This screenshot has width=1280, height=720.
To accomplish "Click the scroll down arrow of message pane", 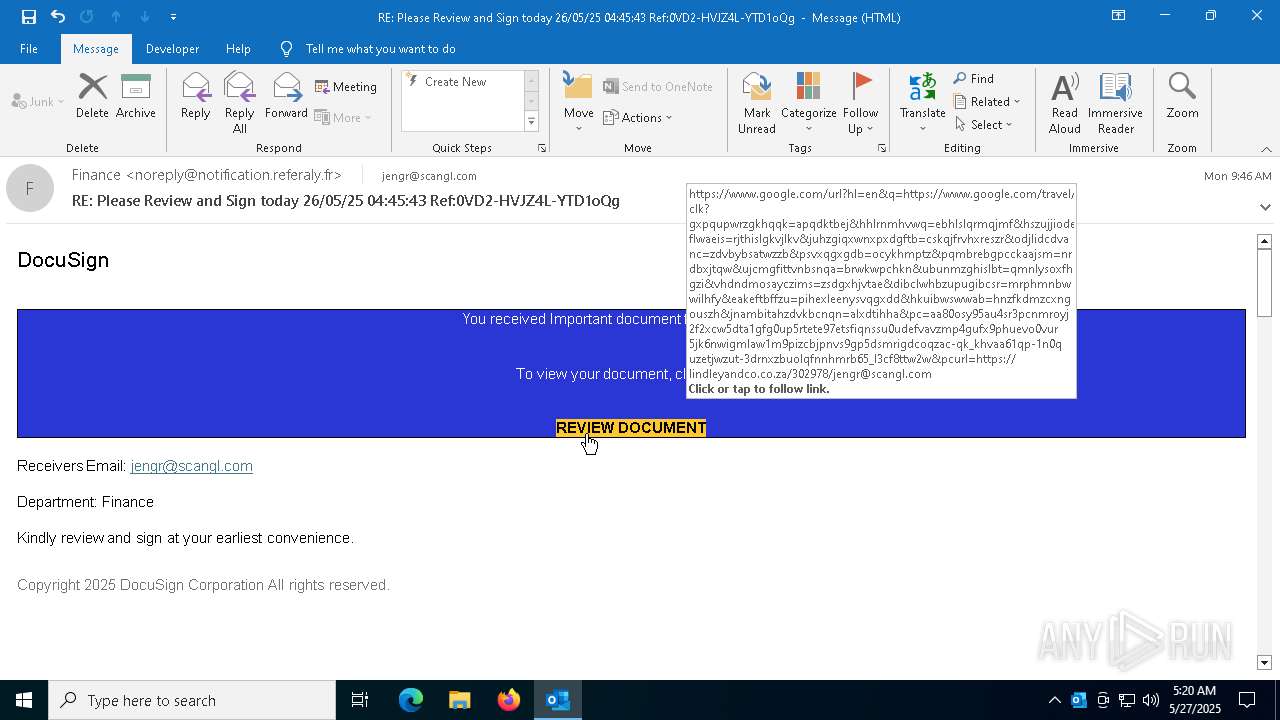I will (x=1264, y=662).
